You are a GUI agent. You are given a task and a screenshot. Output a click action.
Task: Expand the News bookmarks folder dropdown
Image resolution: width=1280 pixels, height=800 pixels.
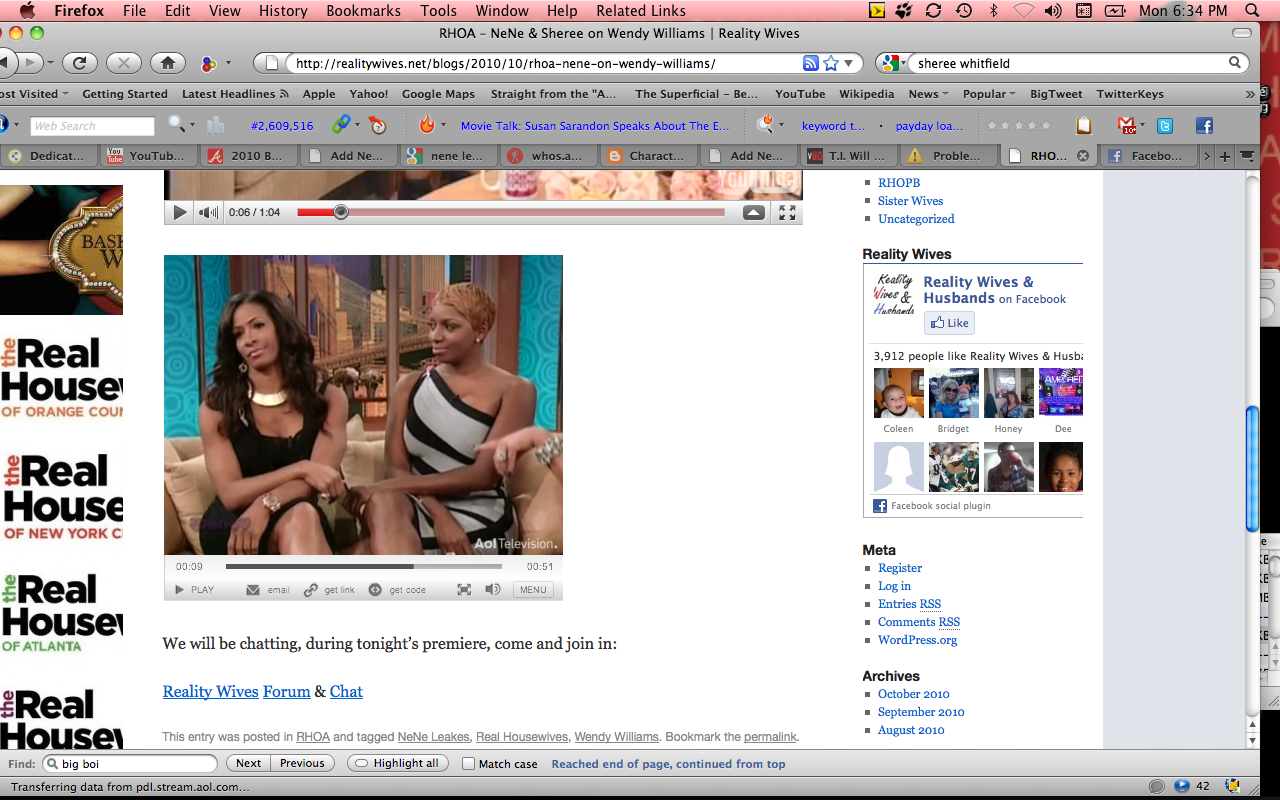pyautogui.click(x=928, y=94)
